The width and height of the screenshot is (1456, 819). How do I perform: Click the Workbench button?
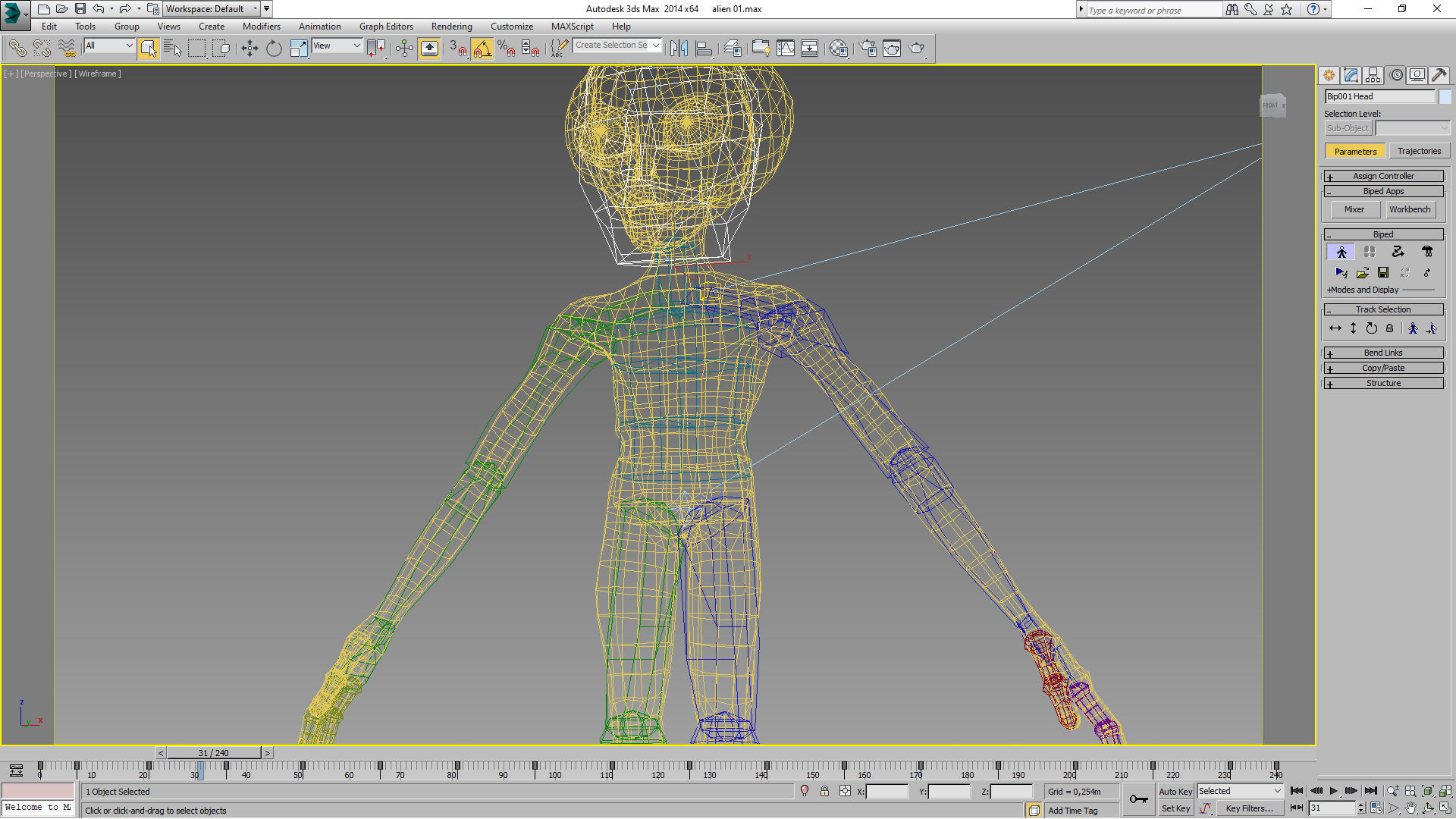pyautogui.click(x=1410, y=209)
